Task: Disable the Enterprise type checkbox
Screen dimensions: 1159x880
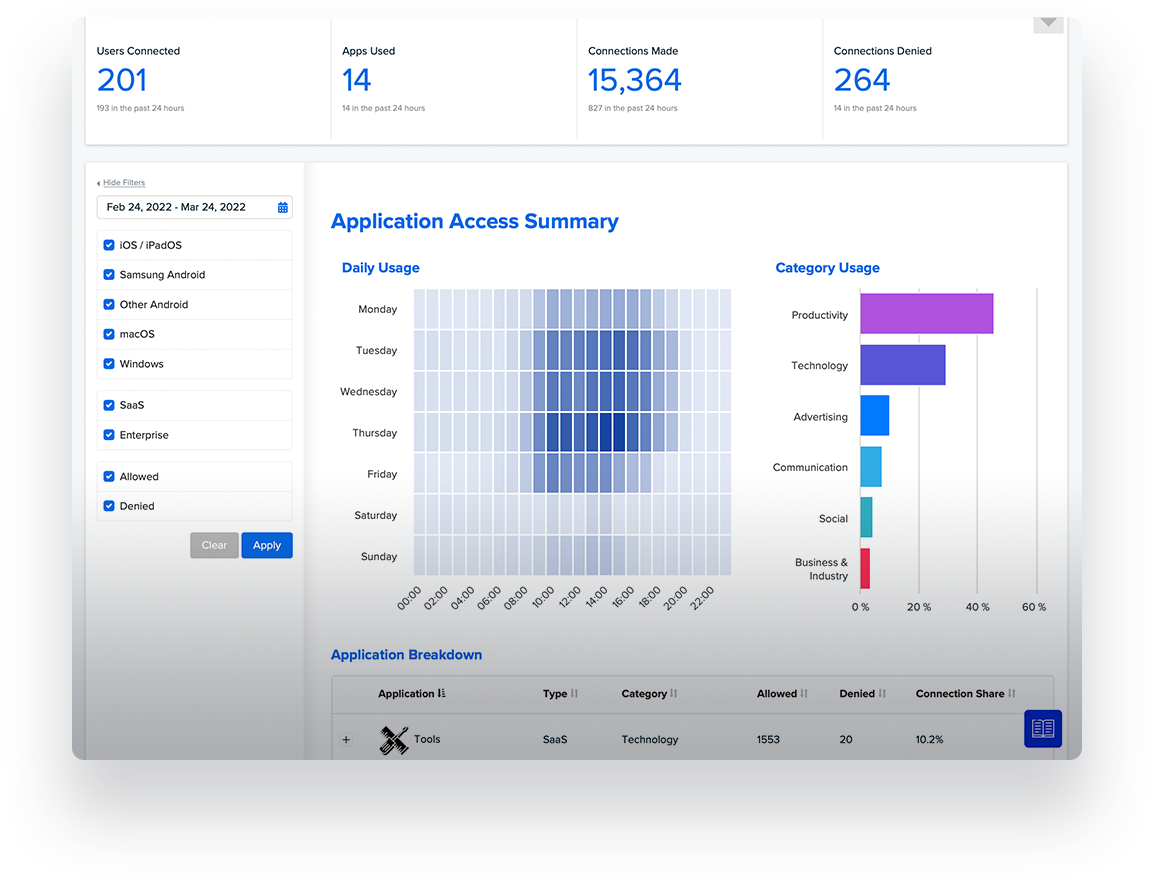Action: coord(109,435)
